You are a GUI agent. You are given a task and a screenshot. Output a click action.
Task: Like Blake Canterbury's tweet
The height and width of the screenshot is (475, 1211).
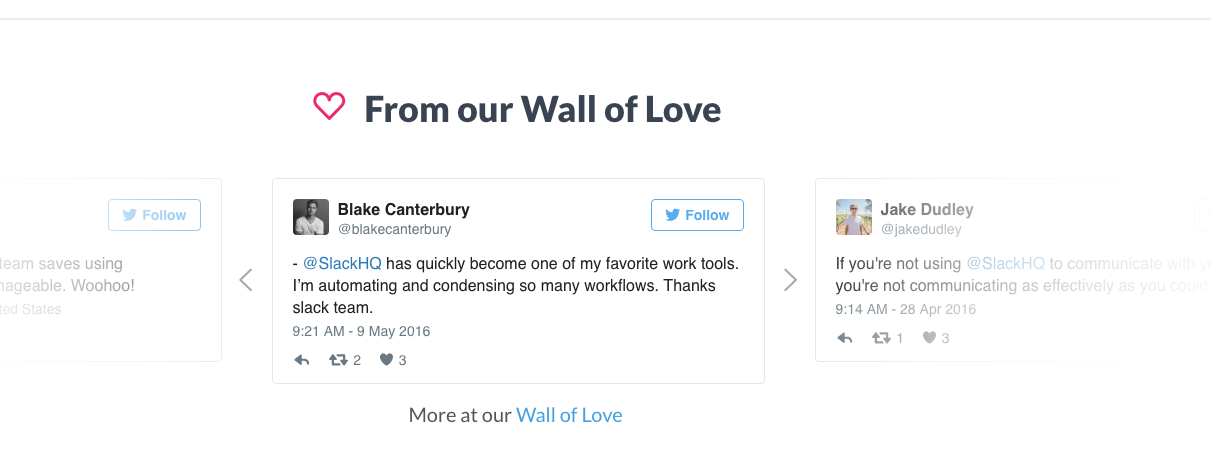point(386,360)
